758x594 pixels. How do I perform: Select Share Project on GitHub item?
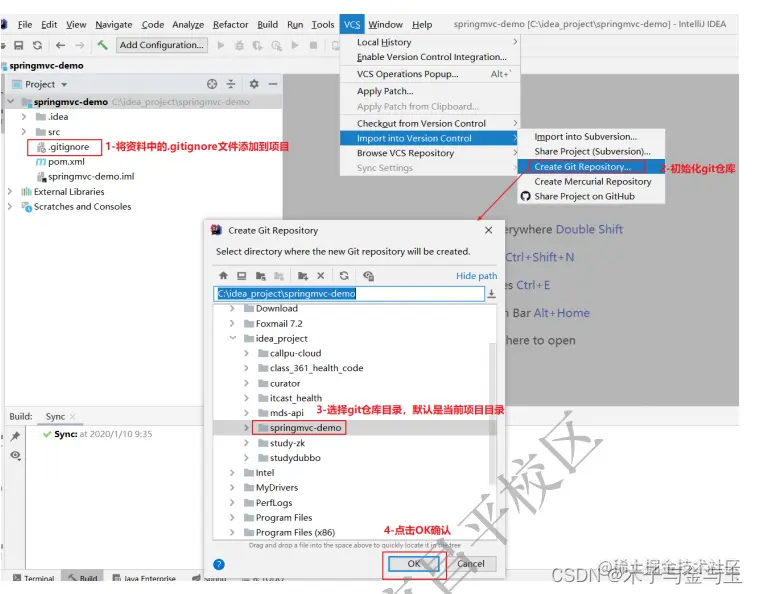[x=591, y=196]
